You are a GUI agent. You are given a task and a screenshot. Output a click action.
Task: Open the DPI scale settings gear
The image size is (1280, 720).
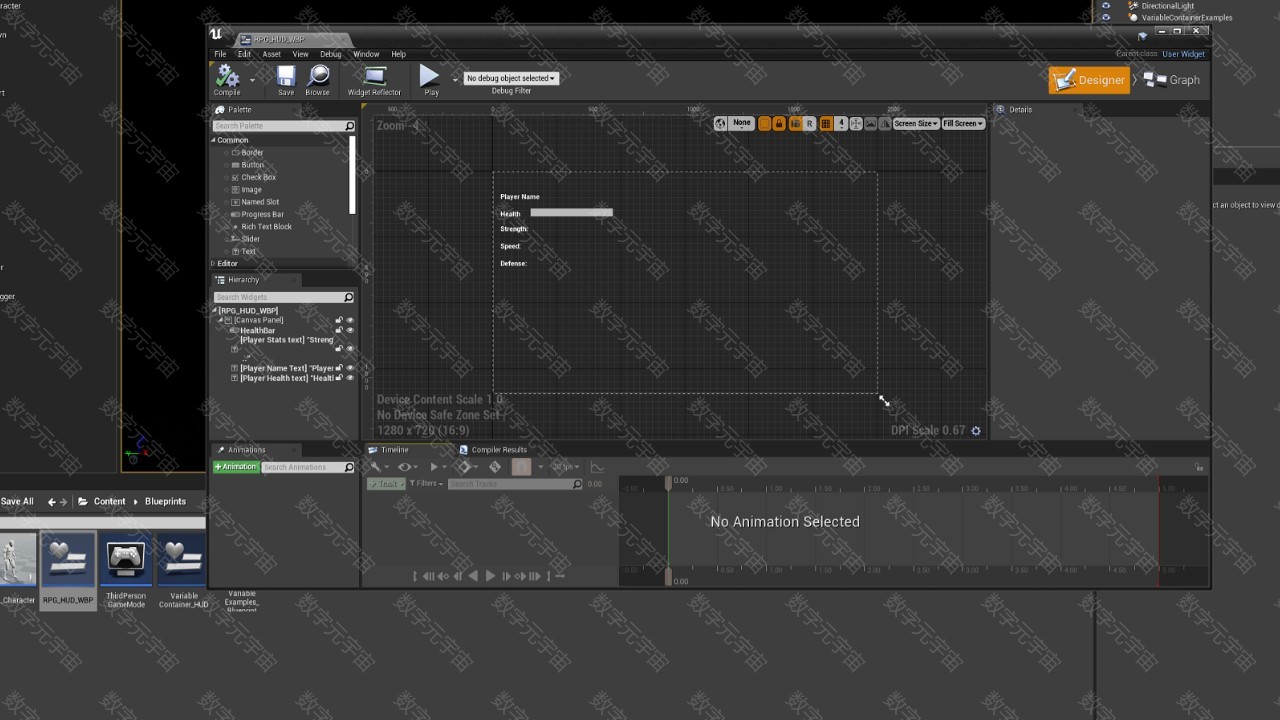[x=976, y=431]
